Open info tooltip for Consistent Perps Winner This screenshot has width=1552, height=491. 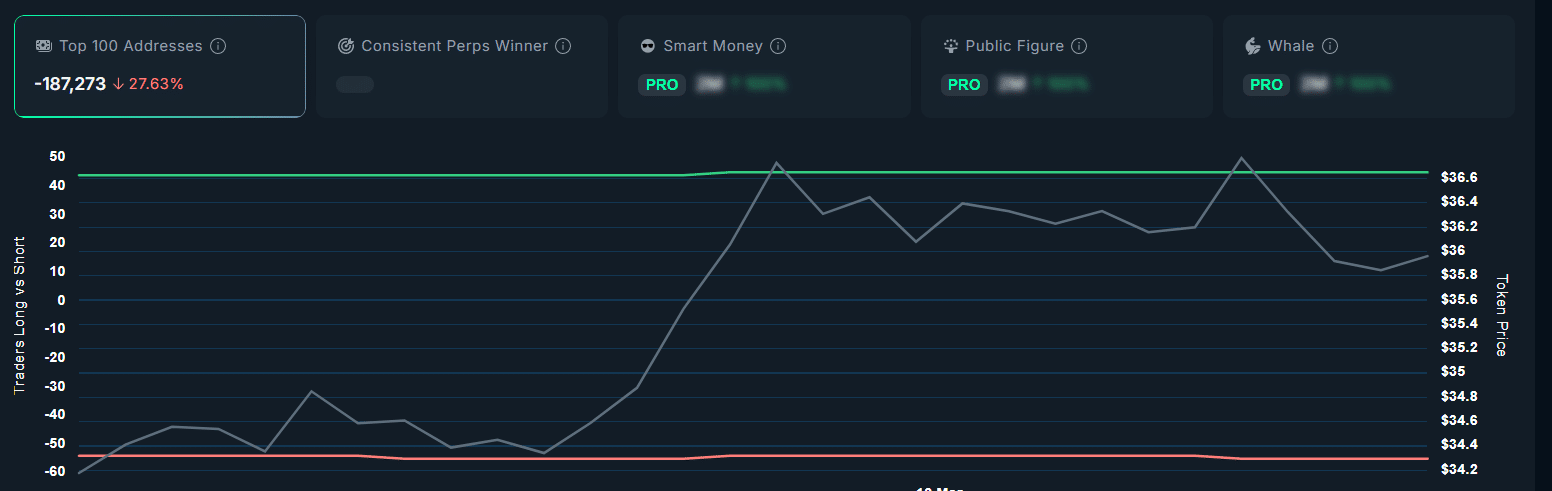(563, 46)
